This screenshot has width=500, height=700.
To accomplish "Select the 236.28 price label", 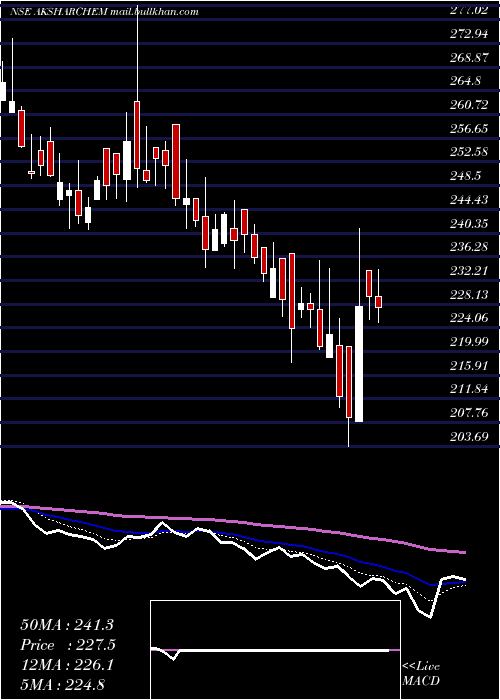I will coord(469,246).
